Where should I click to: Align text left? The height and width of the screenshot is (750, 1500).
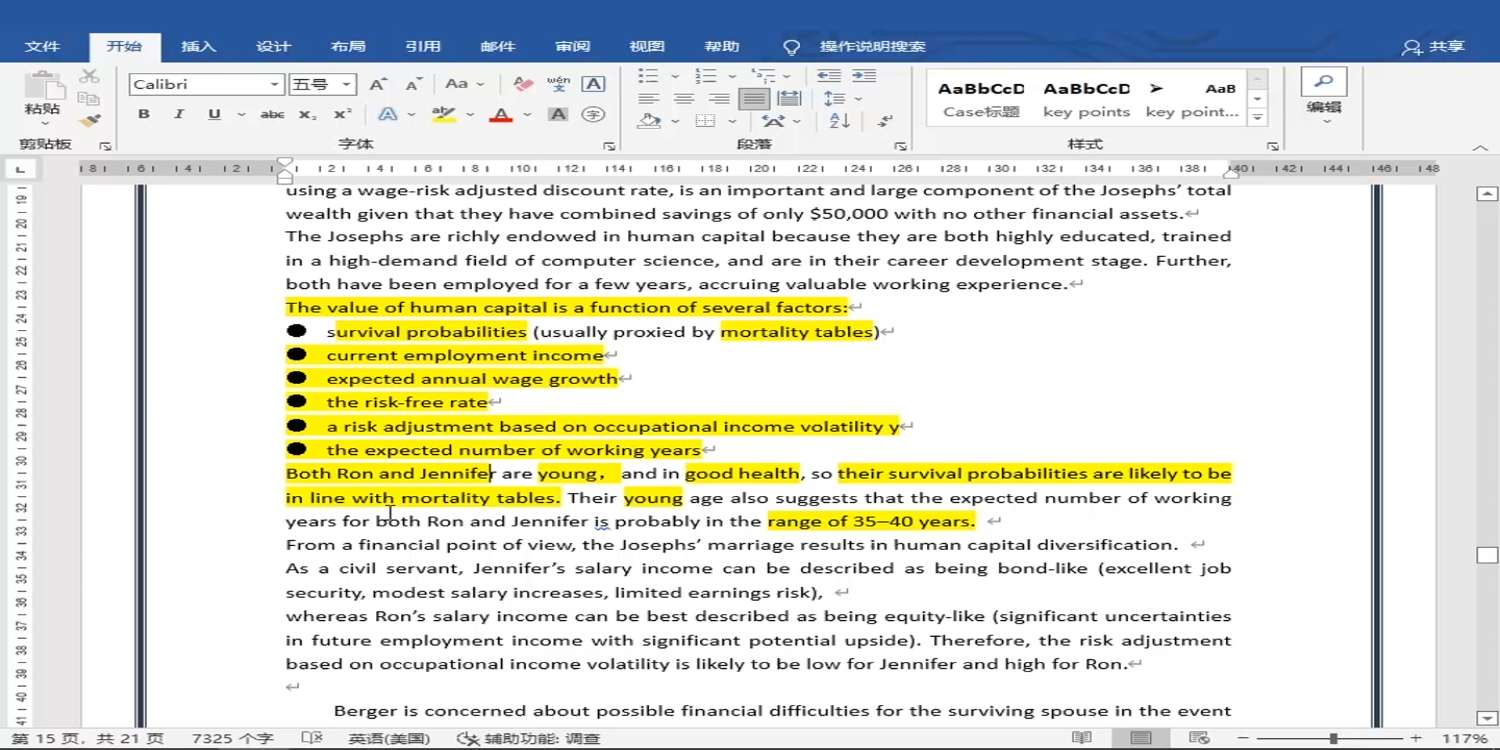click(649, 99)
